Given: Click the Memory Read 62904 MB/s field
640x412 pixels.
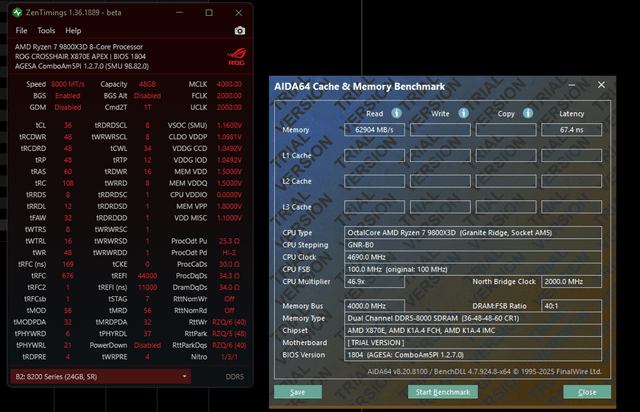Looking at the screenshot, I should pos(374,130).
